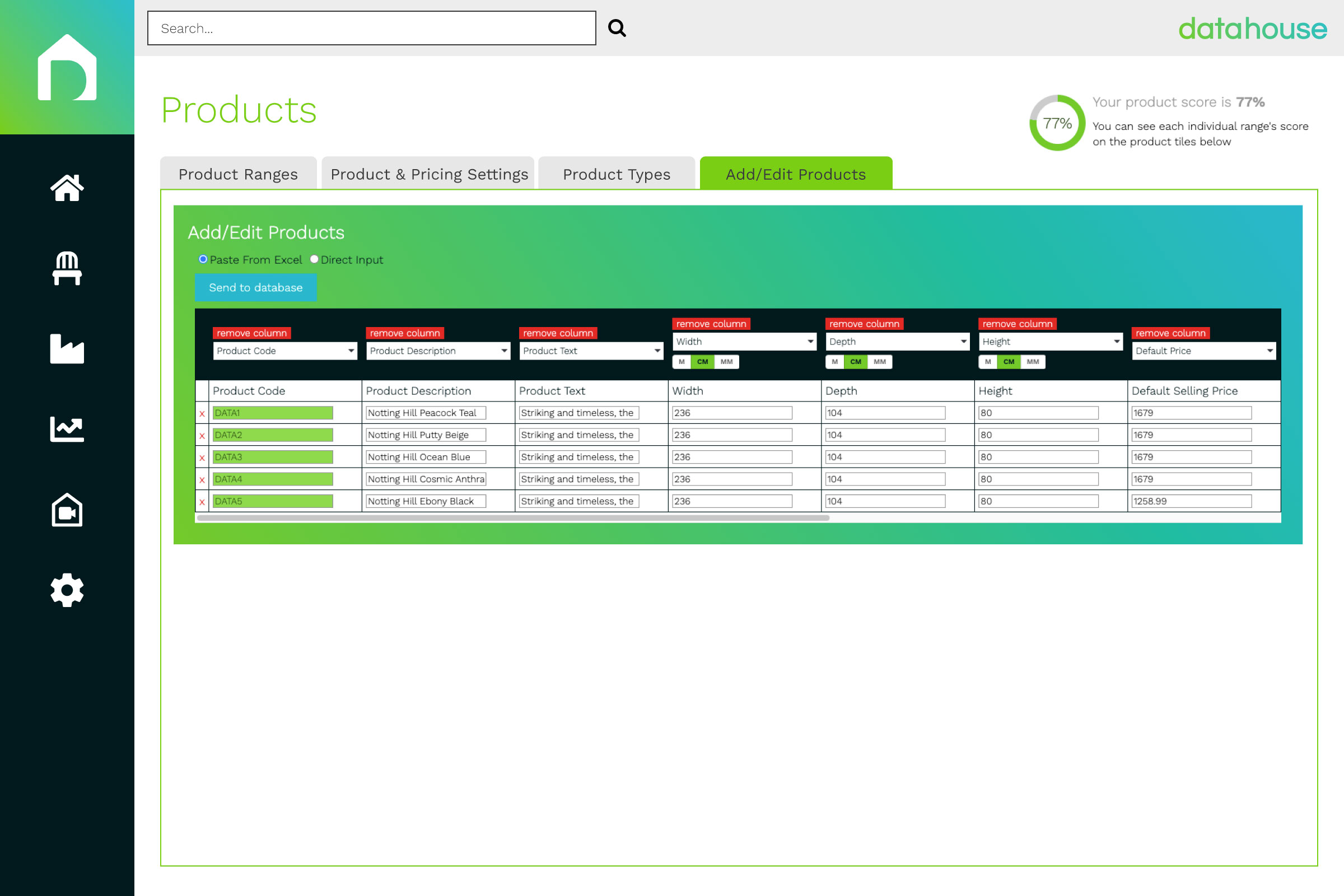Set Width unit to MM
1344x896 pixels.
coord(727,362)
